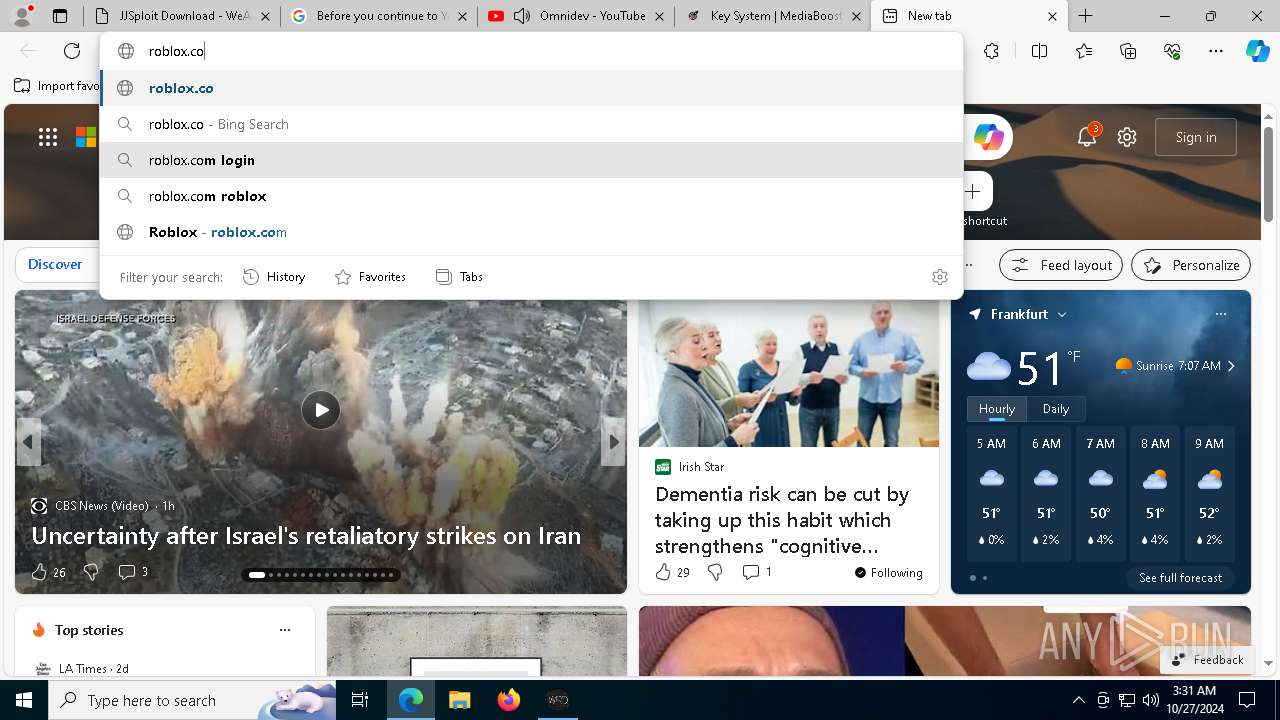Open the tab actions menu icon
Viewport: 1280px width, 720px height.
tap(60, 16)
